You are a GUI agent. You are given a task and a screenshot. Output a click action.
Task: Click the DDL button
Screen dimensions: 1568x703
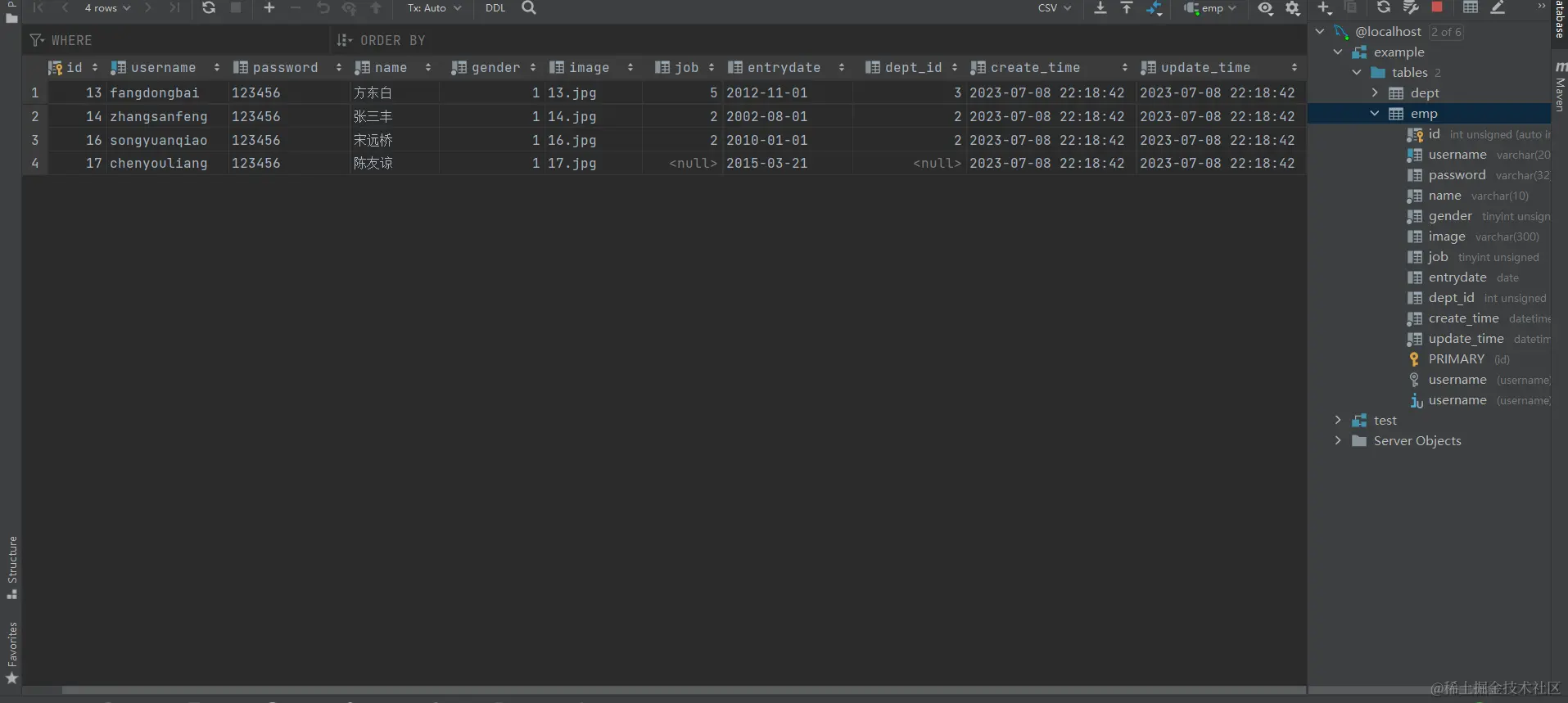point(495,8)
